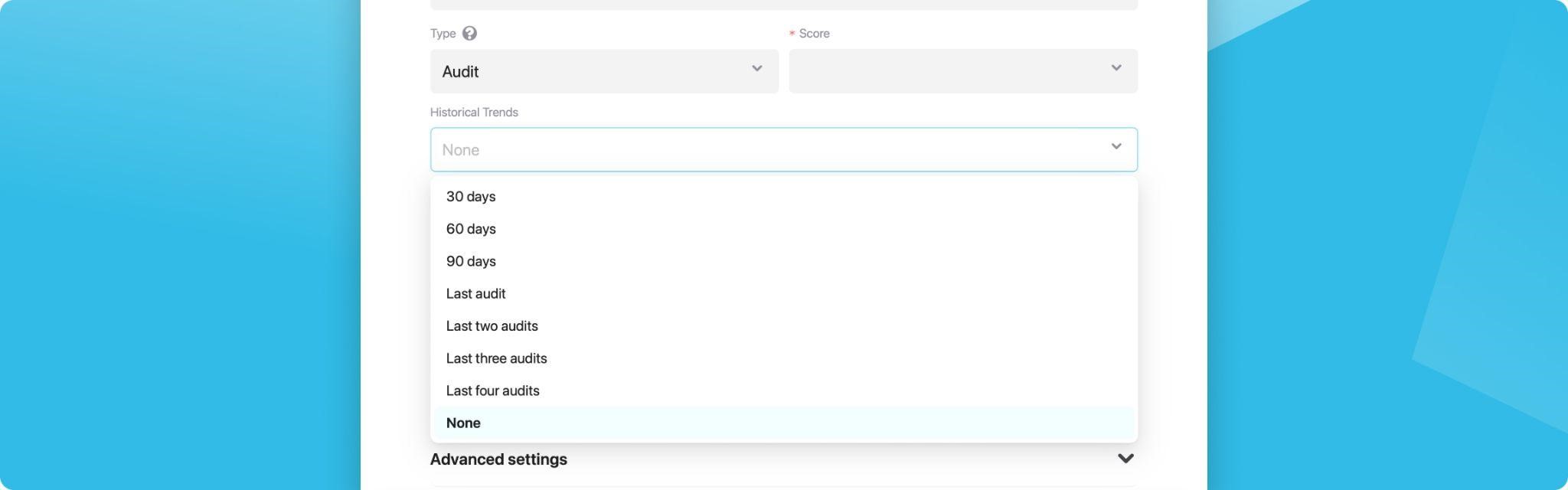Select Last two audits
The width and height of the screenshot is (1568, 490).
[x=492, y=326]
